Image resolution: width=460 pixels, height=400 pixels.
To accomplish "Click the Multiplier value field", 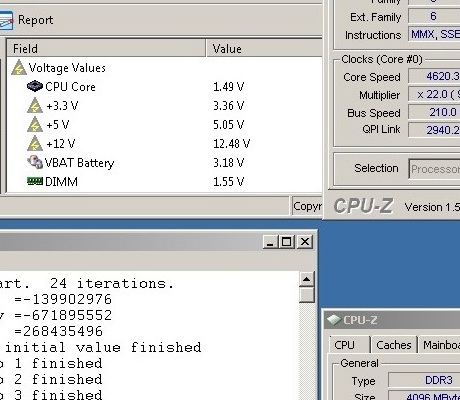I will pyautogui.click(x=434, y=94).
